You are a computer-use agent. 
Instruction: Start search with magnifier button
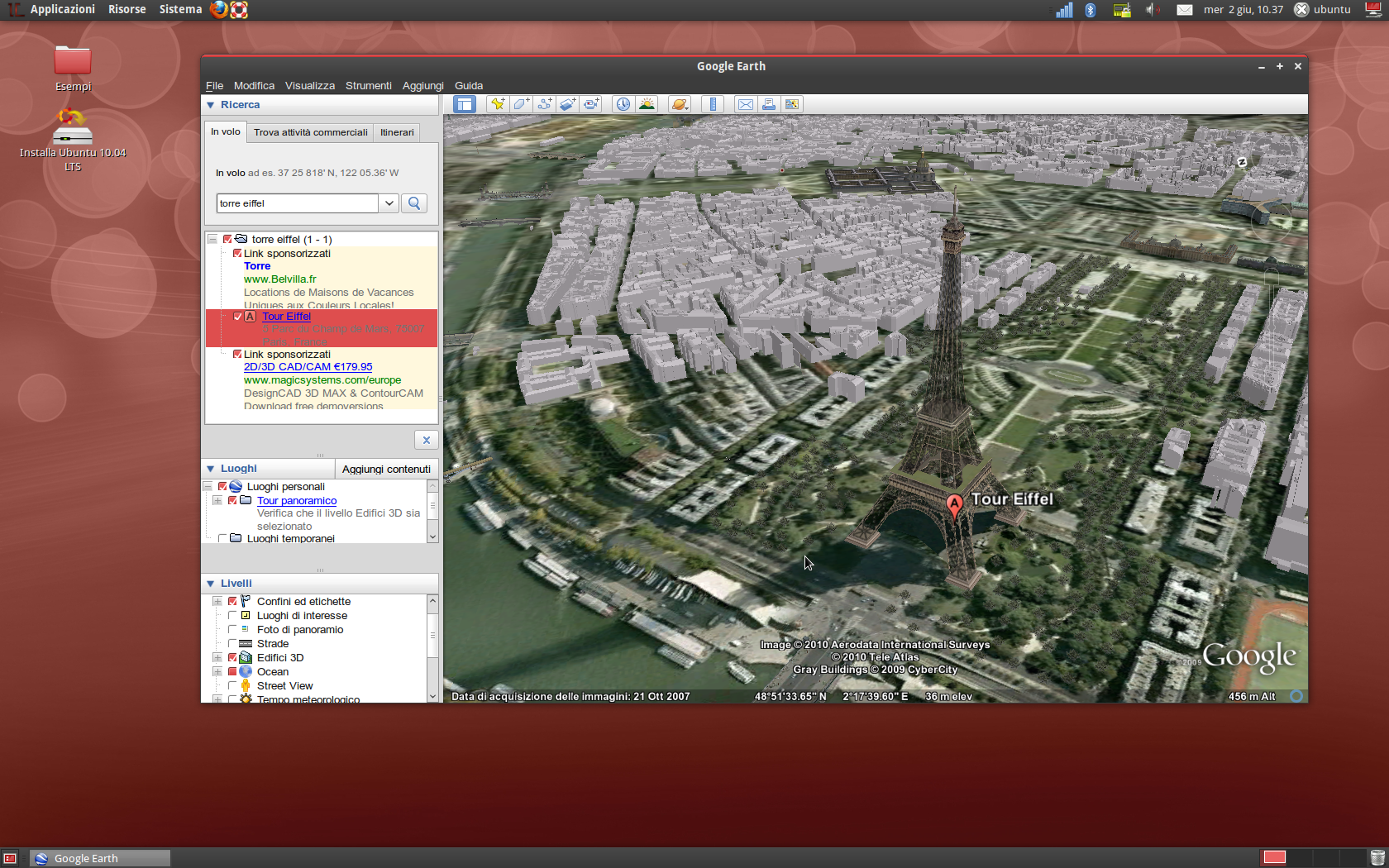[x=414, y=203]
